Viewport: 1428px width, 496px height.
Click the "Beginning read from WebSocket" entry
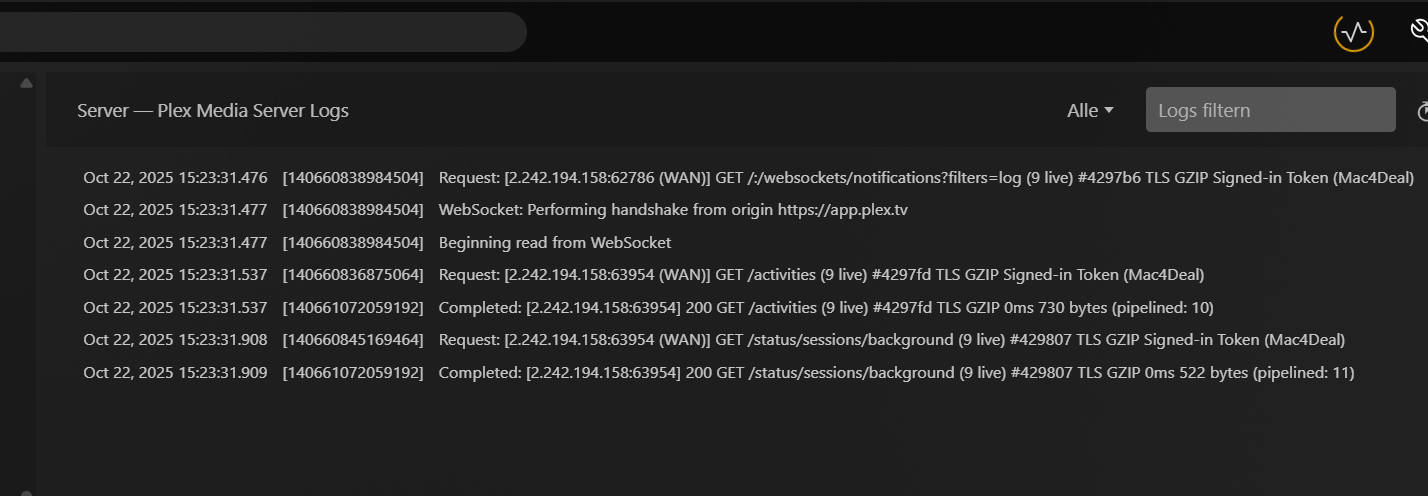pyautogui.click(x=554, y=242)
